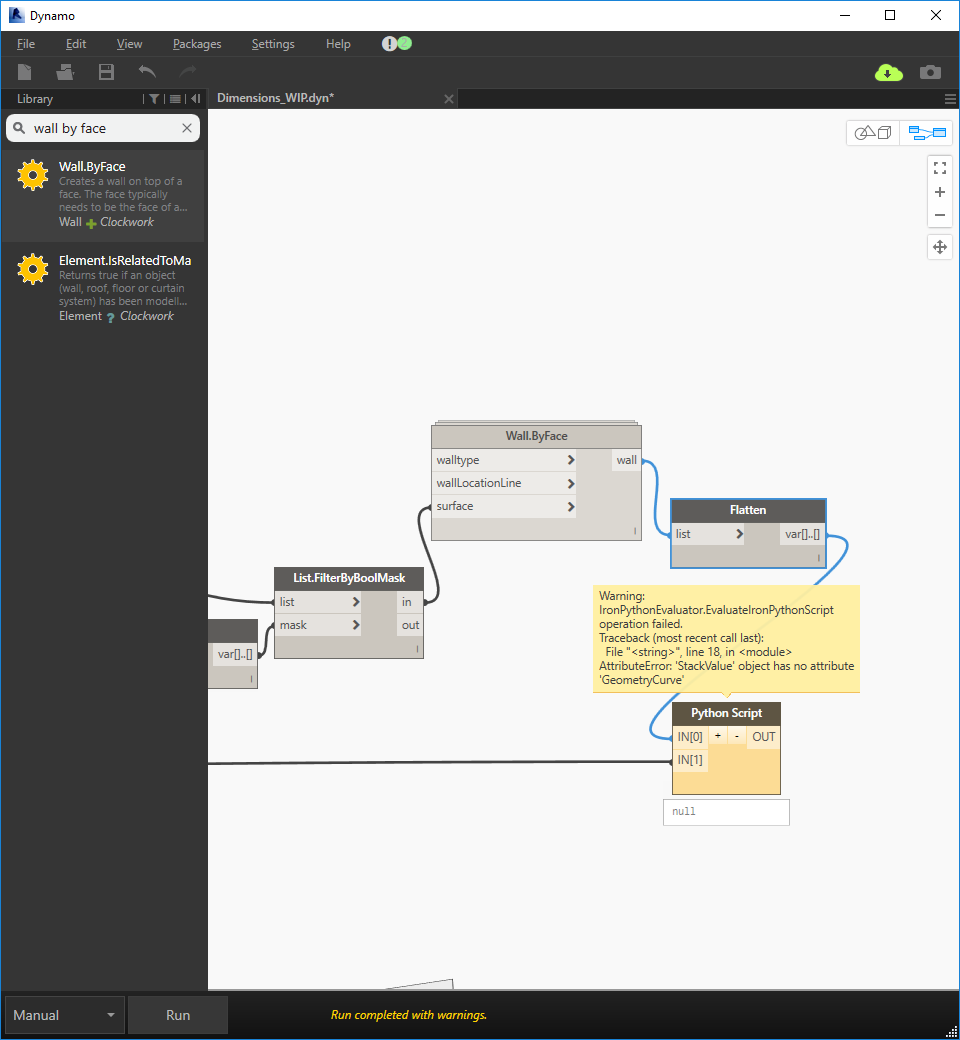Screen dimensions: 960x1040
Task: Click the camera export image icon
Action: (930, 72)
